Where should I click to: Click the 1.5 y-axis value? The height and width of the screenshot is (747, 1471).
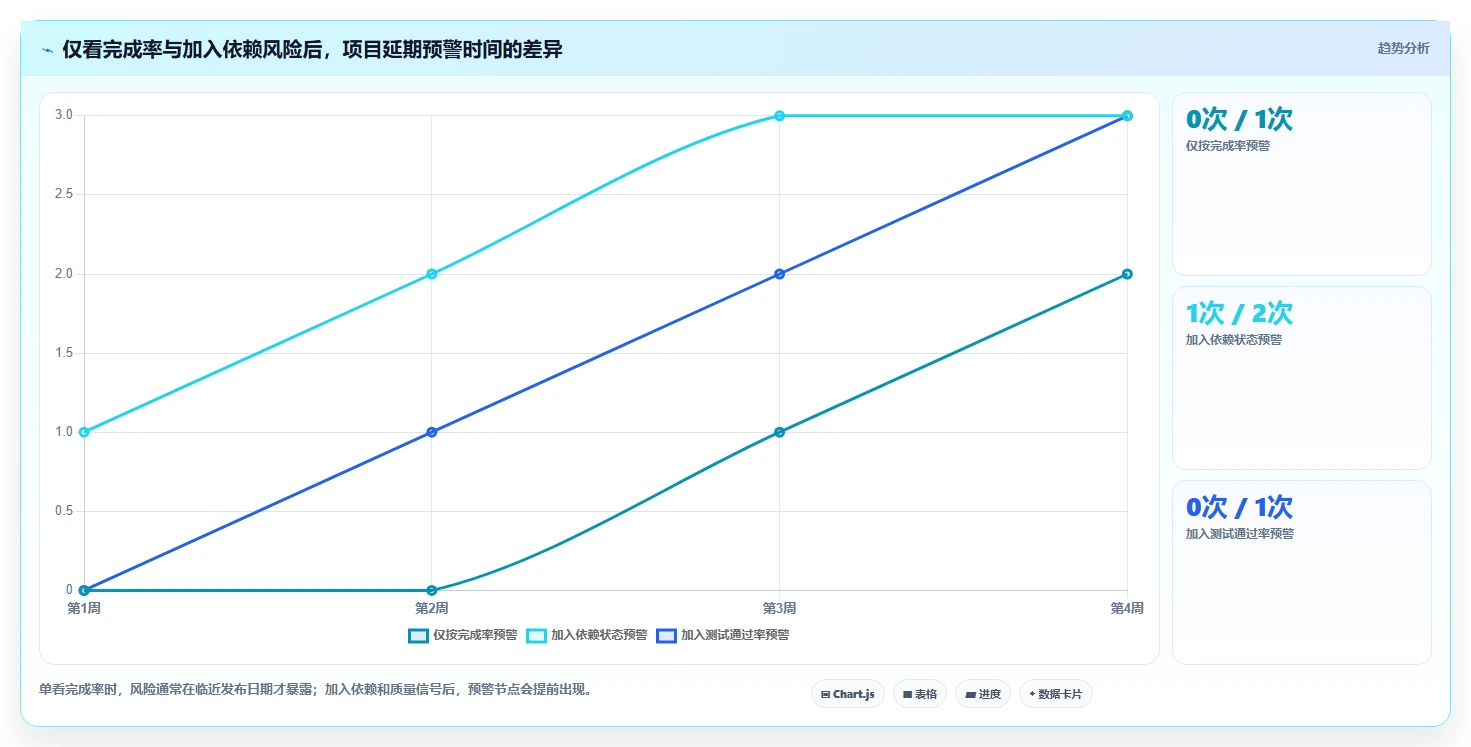pyautogui.click(x=64, y=352)
